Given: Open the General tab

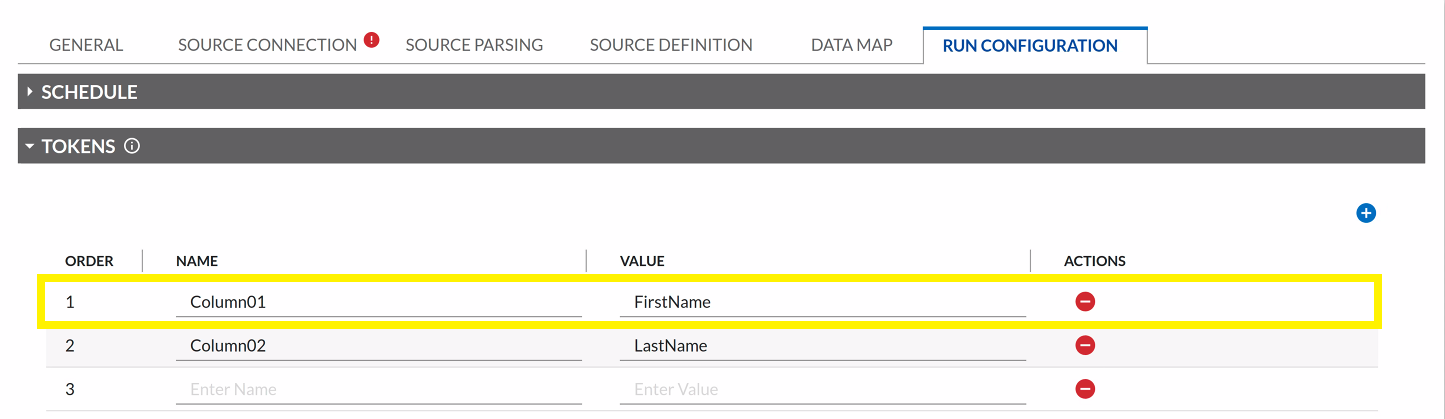Looking at the screenshot, I should click(86, 45).
